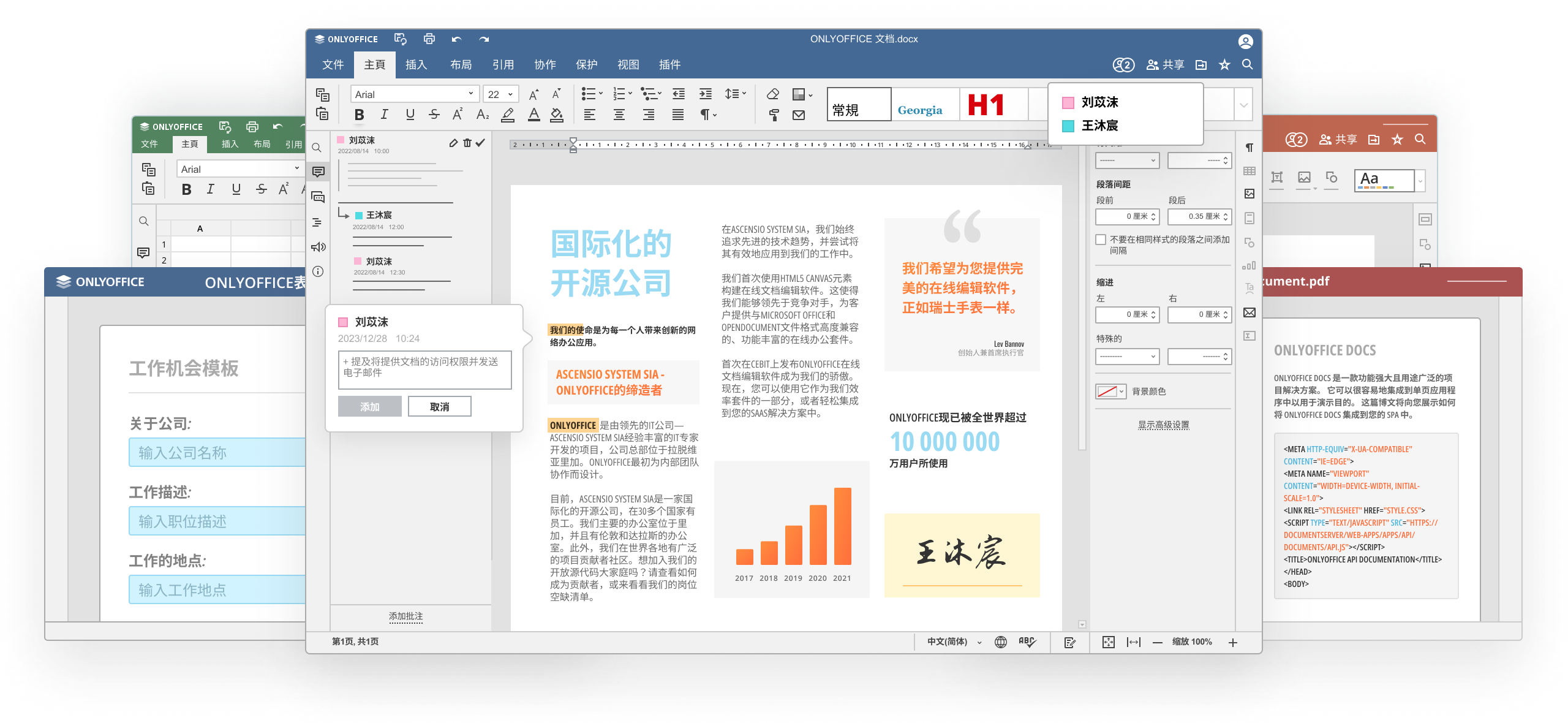Open the Arial font name dropdown
Screen dimensions: 1568x723
click(x=470, y=94)
